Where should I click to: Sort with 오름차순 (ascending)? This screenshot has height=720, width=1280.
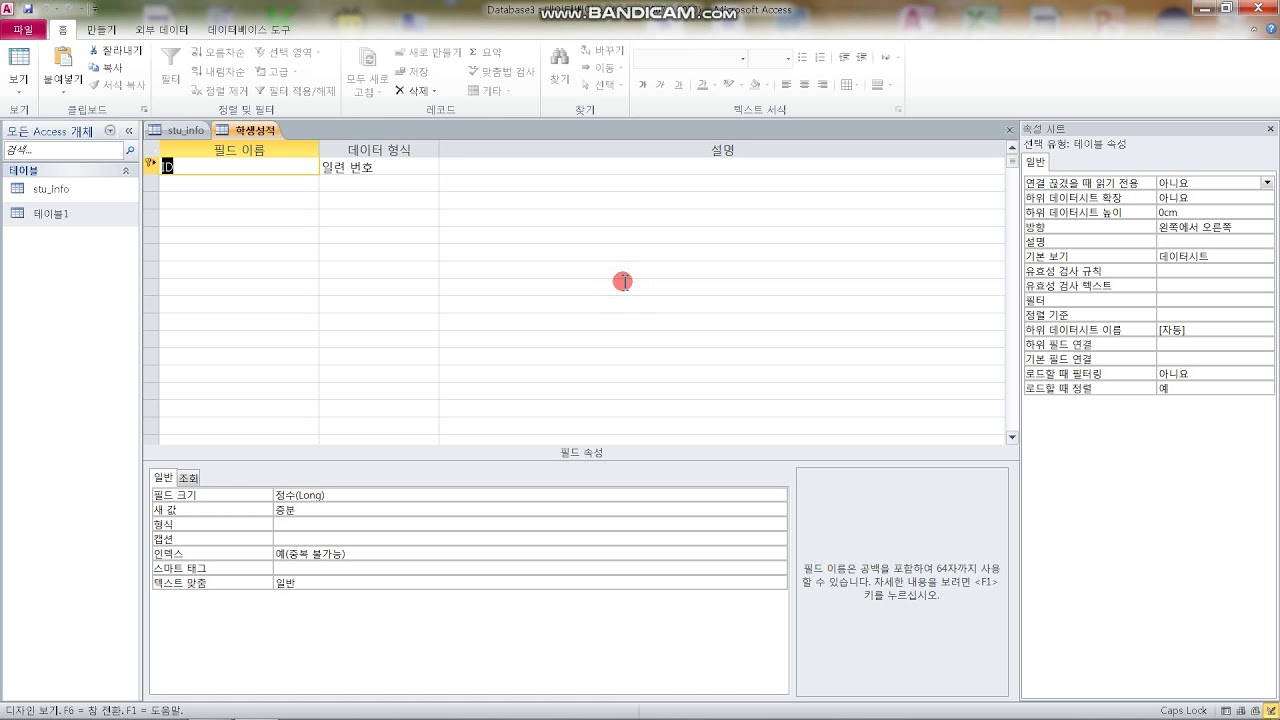click(218, 52)
